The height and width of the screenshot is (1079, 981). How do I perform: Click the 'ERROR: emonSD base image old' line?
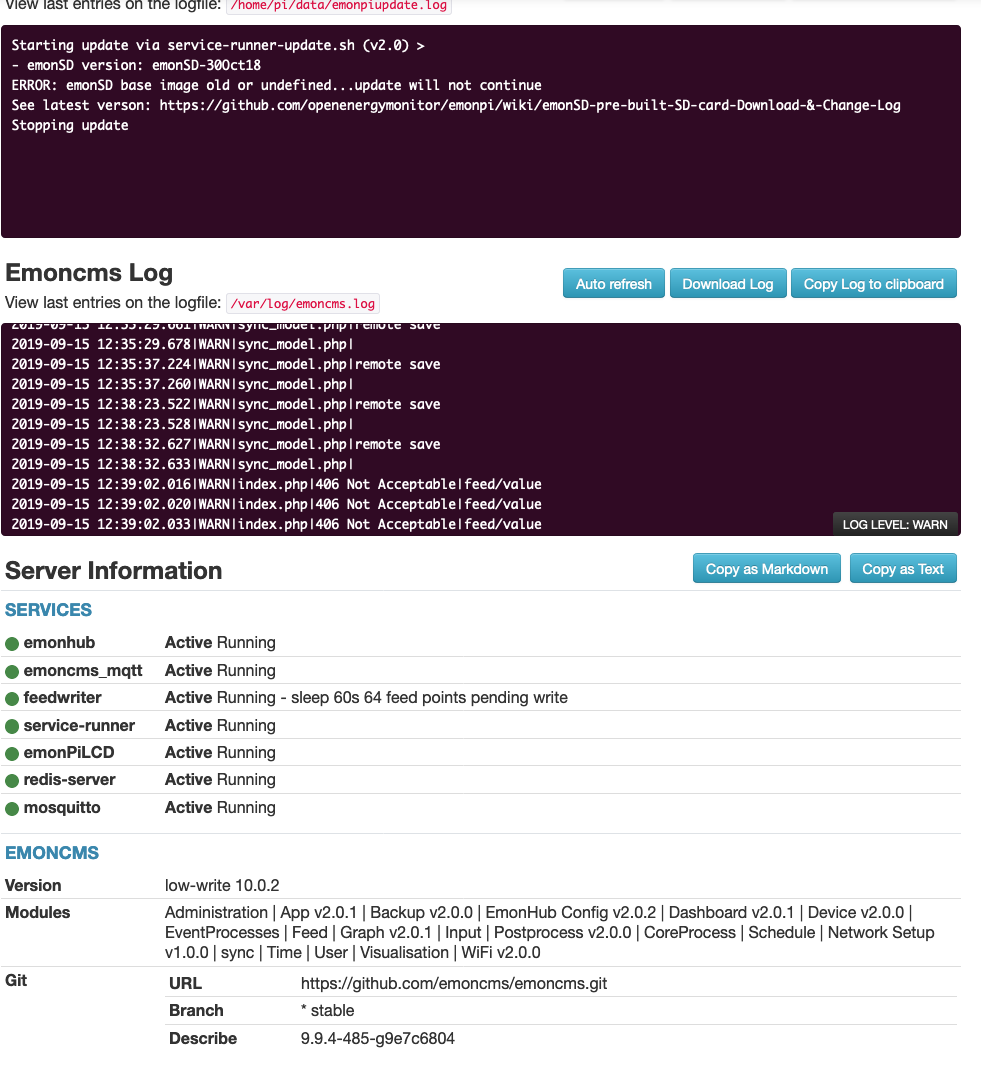click(277, 85)
